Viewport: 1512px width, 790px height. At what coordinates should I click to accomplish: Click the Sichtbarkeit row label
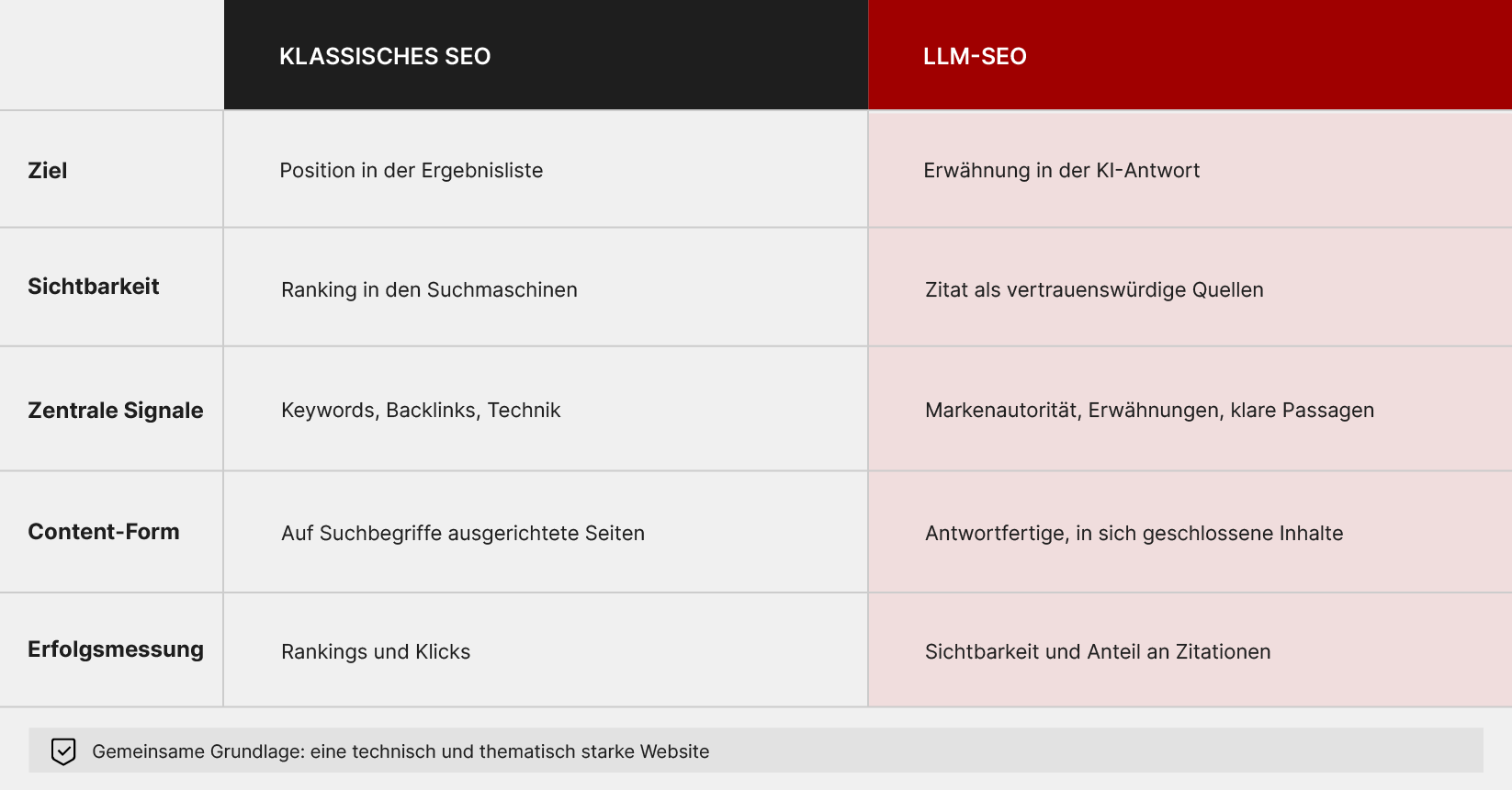pos(94,287)
